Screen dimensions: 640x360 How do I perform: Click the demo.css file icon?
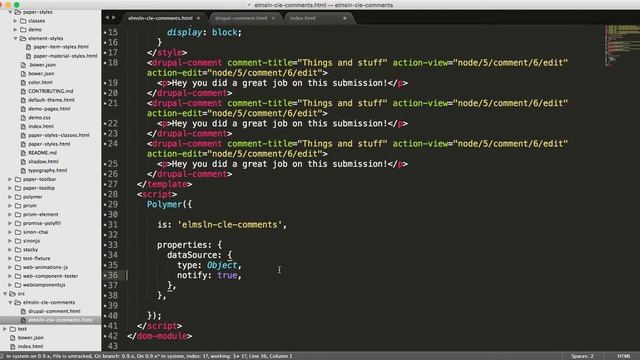pyautogui.click(x=23, y=118)
